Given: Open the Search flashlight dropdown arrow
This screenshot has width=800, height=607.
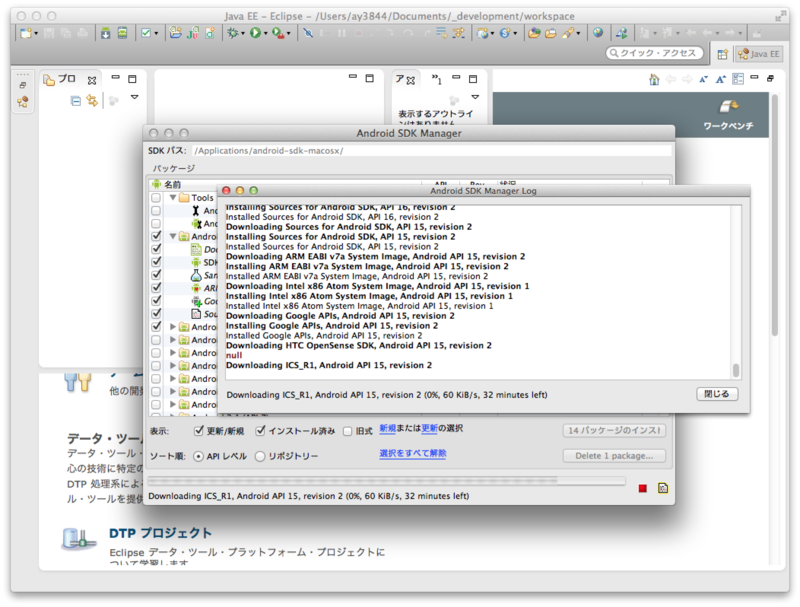Looking at the screenshot, I should coord(579,34).
